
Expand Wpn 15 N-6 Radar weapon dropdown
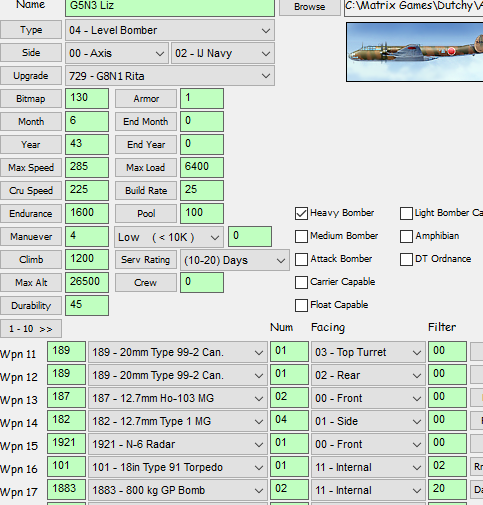tap(178, 444)
